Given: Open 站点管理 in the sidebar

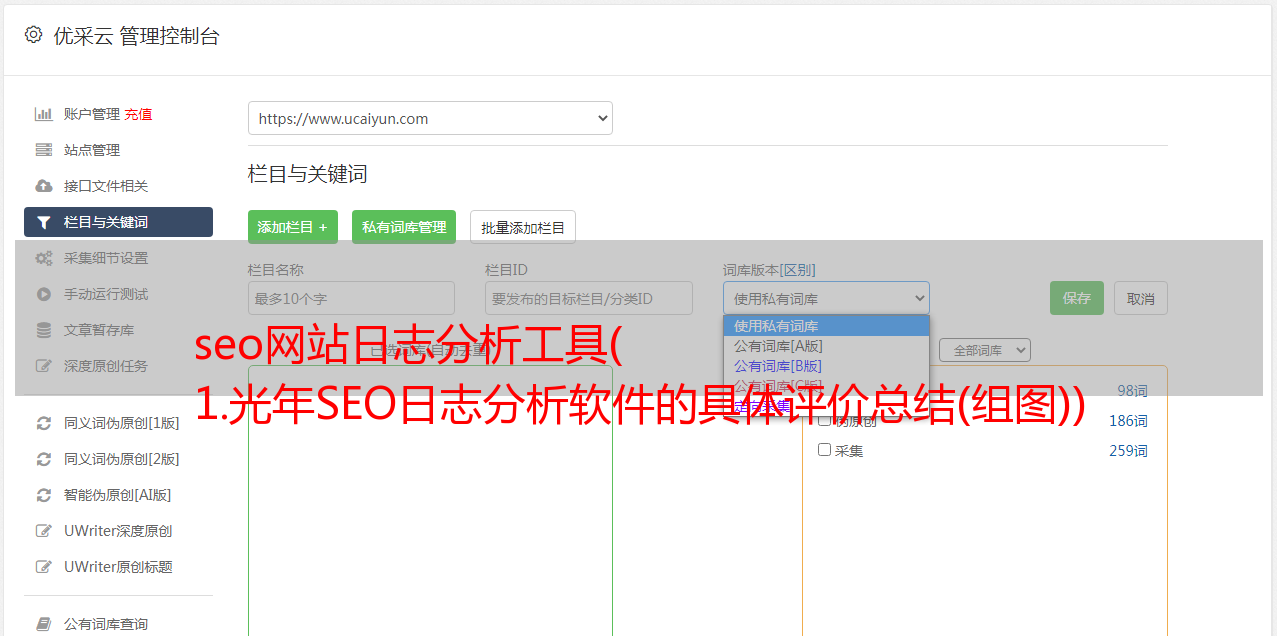Looking at the screenshot, I should coord(92,150).
